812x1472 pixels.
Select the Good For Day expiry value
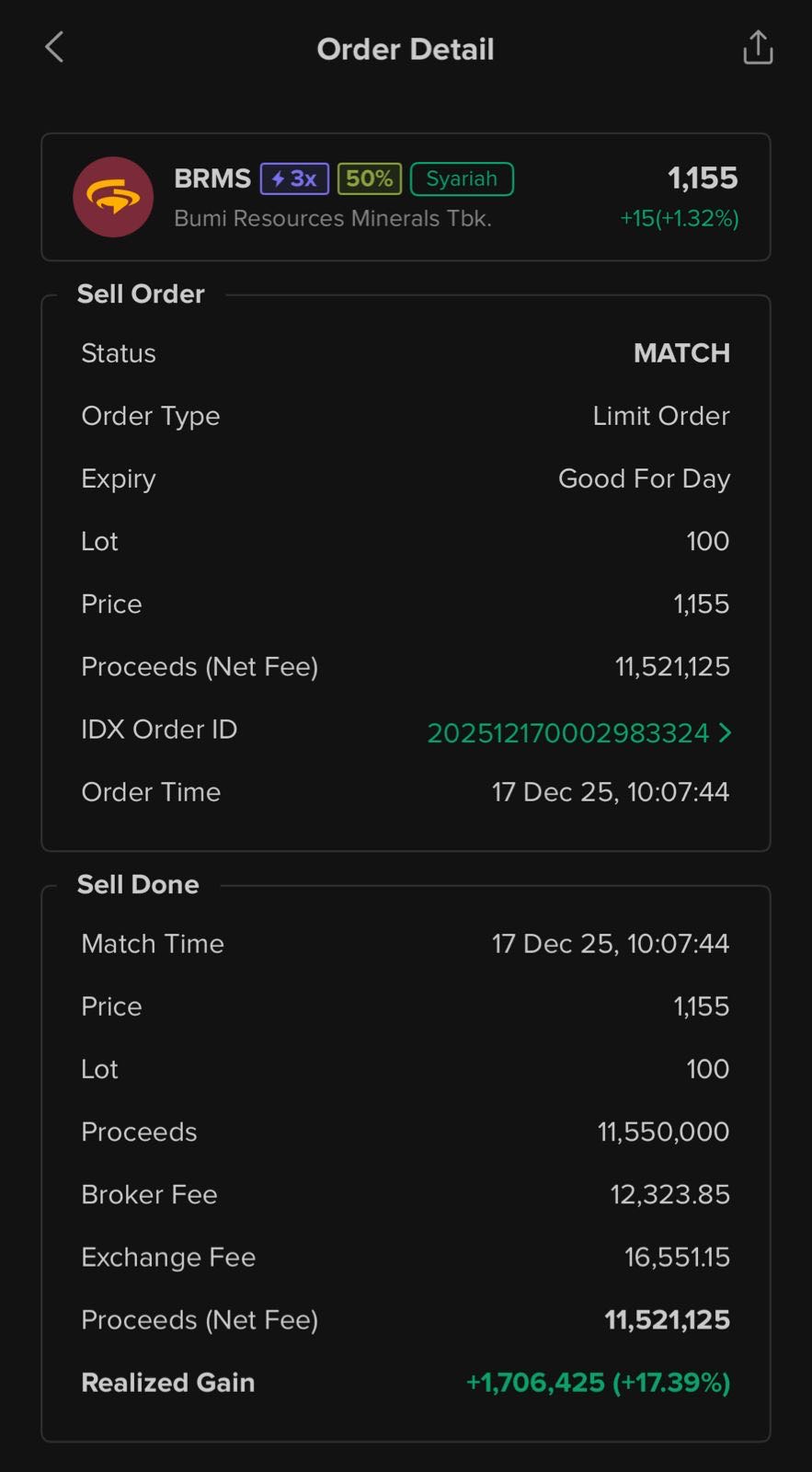click(644, 478)
